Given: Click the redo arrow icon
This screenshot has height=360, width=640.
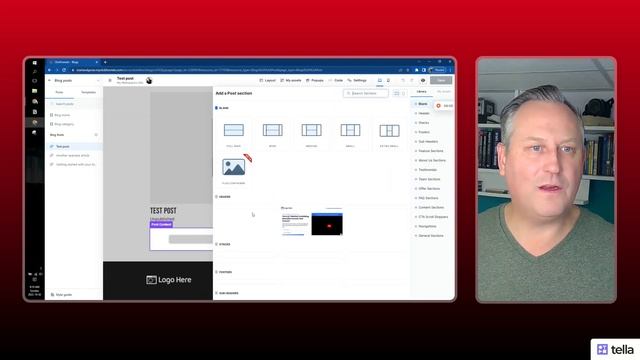Looking at the screenshot, I should [411, 80].
